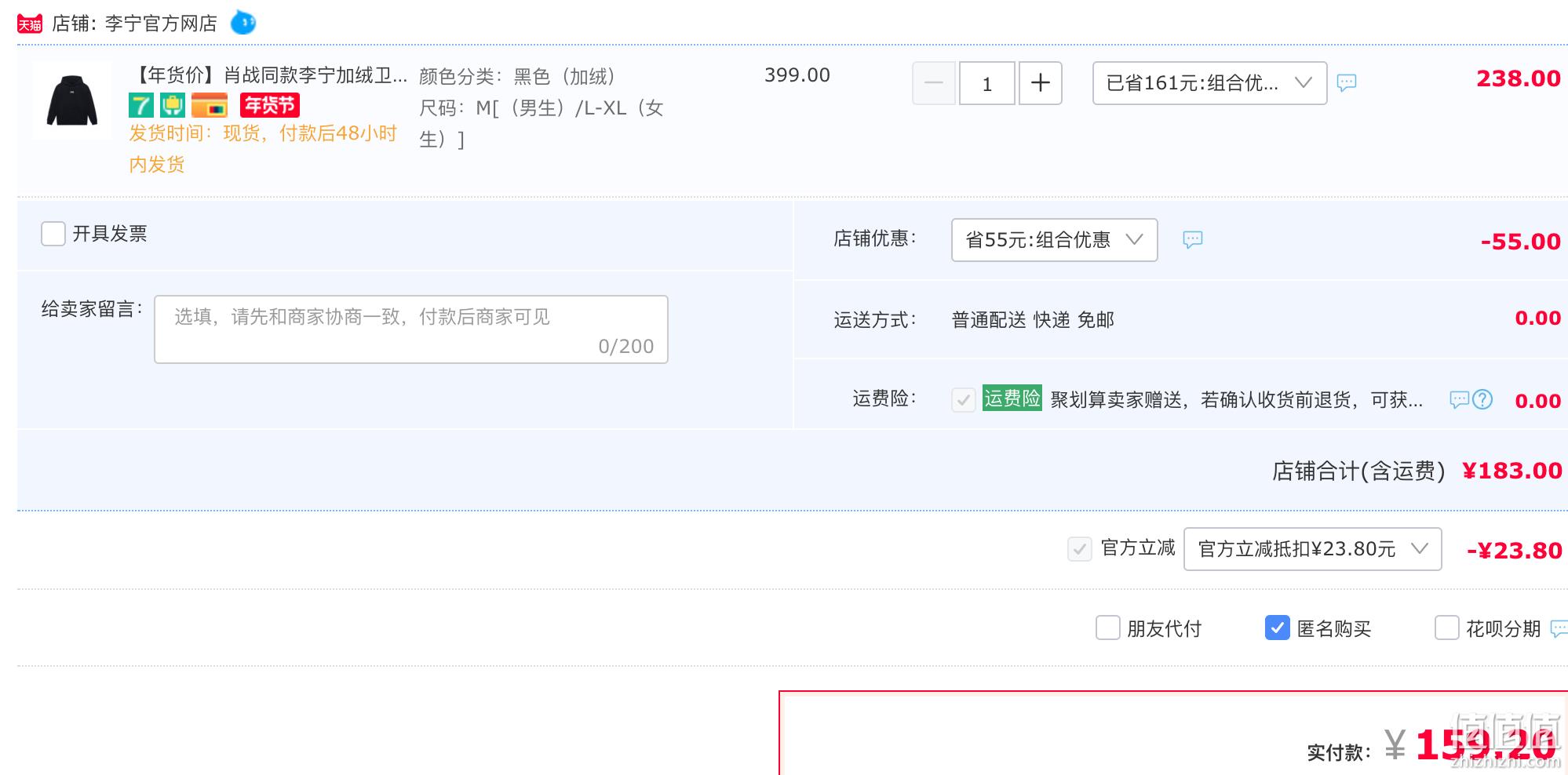Enable the 朋友代付 checkbox
Viewport: 1568px width, 775px height.
(x=1107, y=628)
